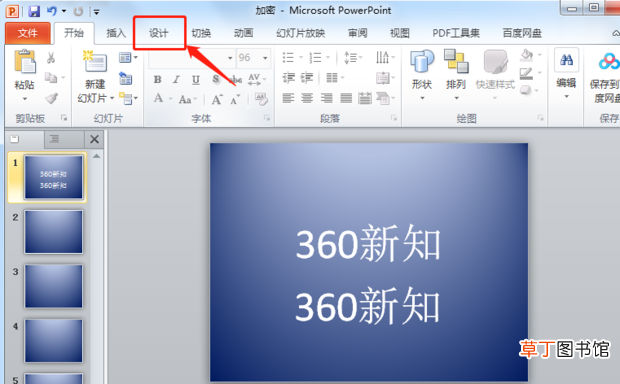Open the font color A picker
This screenshot has width=620, height=384.
click(x=163, y=98)
